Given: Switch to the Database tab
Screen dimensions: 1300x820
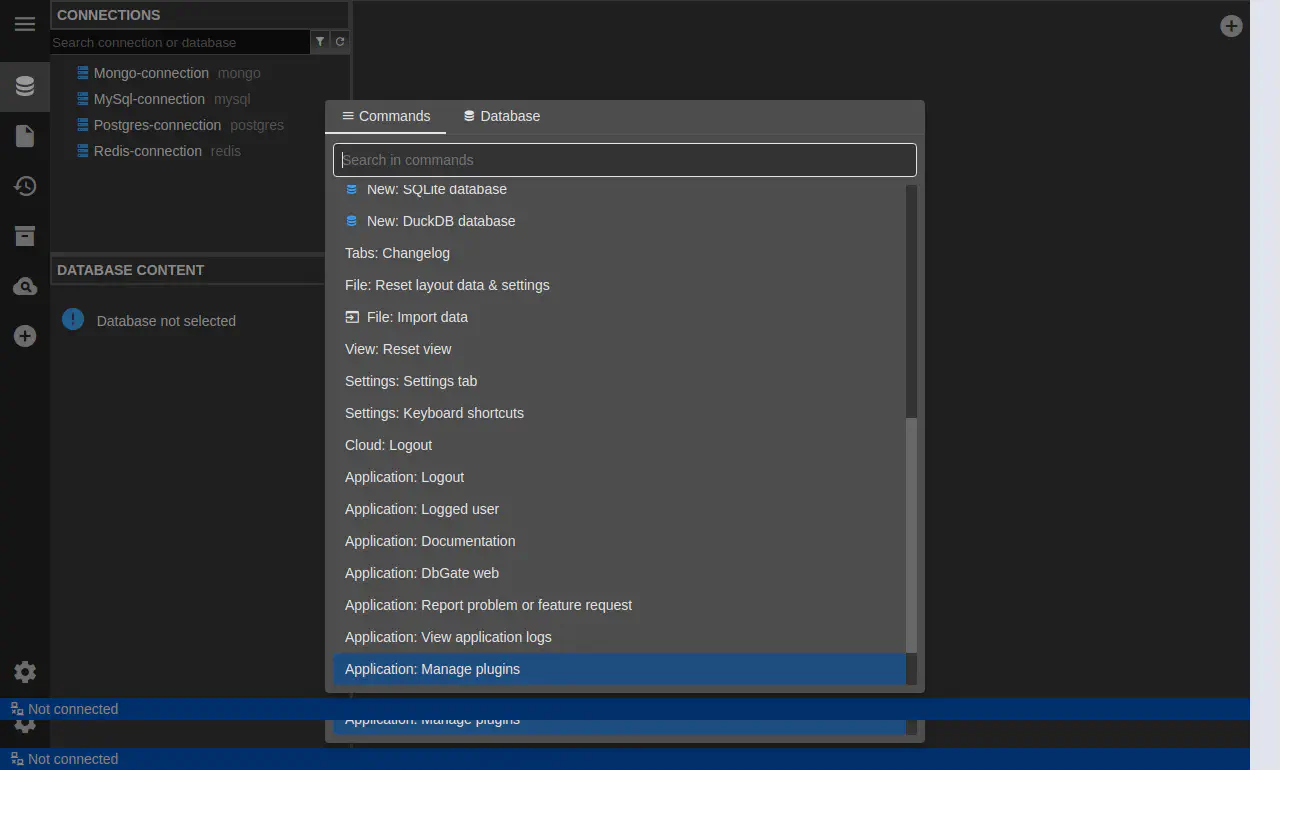Looking at the screenshot, I should pos(501,116).
